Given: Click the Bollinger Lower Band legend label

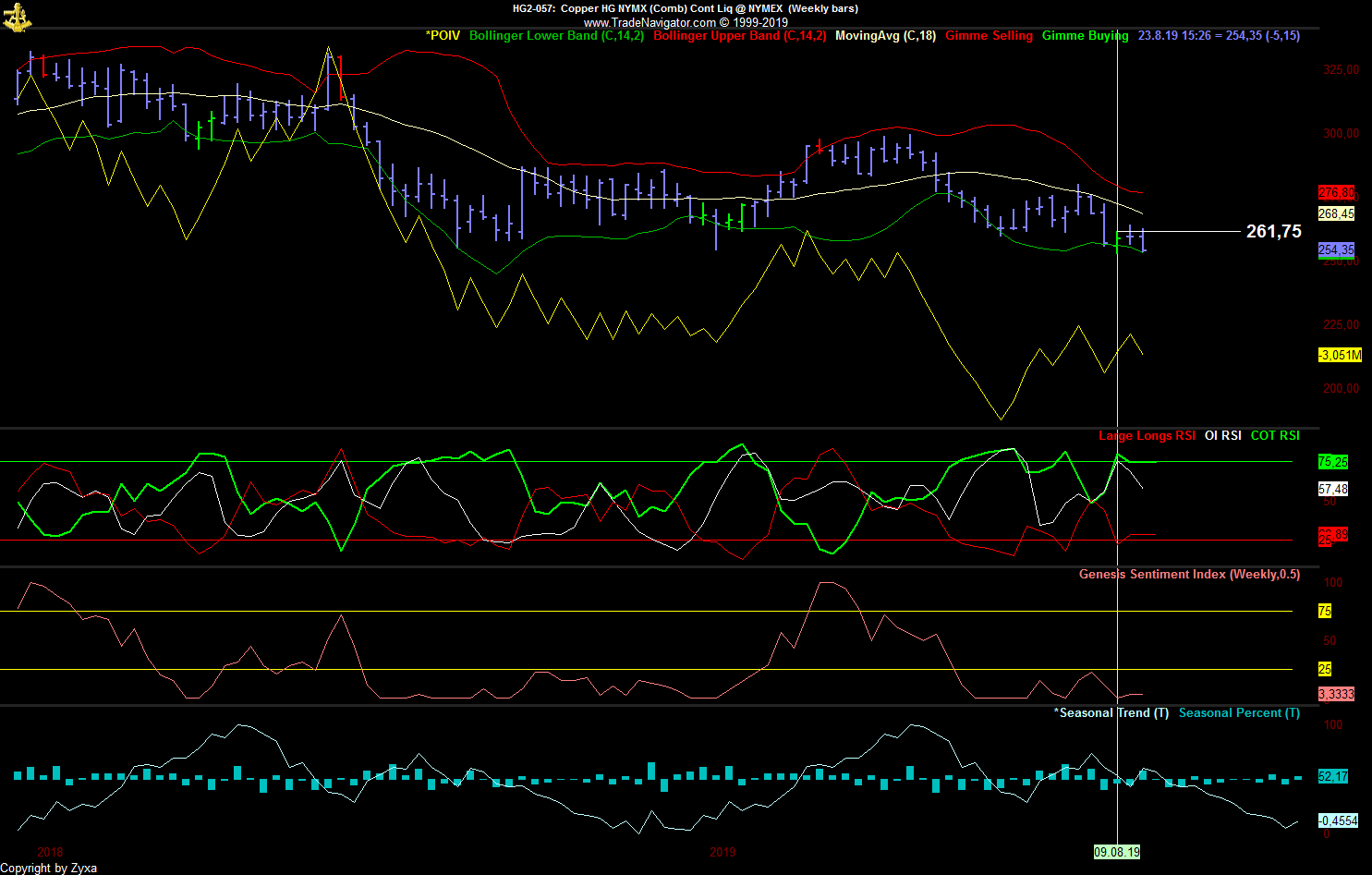Looking at the screenshot, I should 556,36.
